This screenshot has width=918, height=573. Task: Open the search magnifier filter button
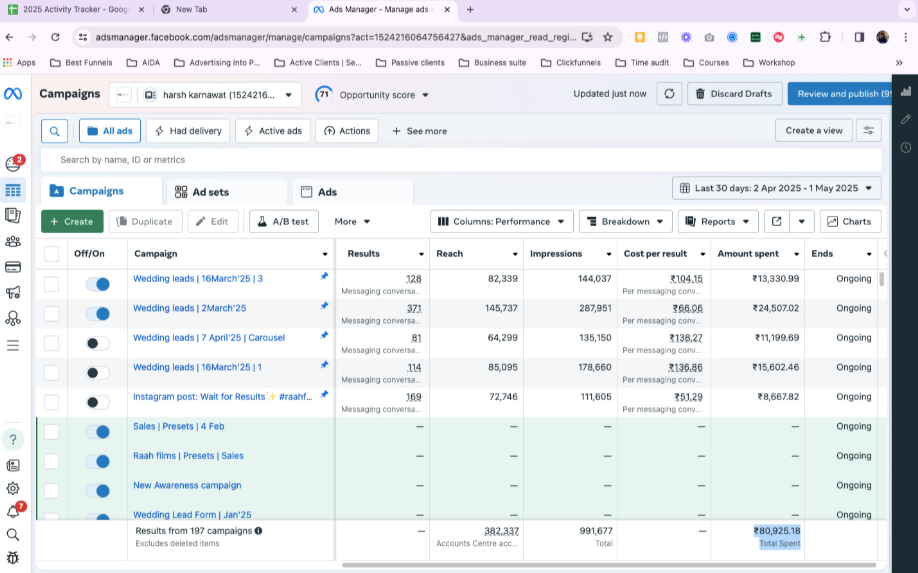[55, 131]
